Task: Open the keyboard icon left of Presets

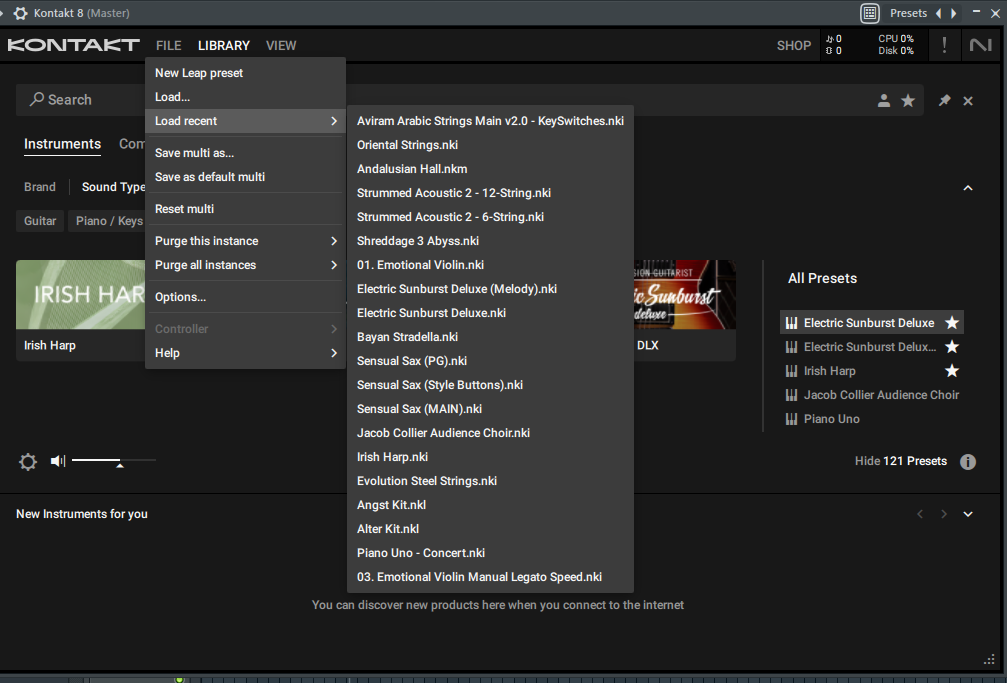Action: 870,13
